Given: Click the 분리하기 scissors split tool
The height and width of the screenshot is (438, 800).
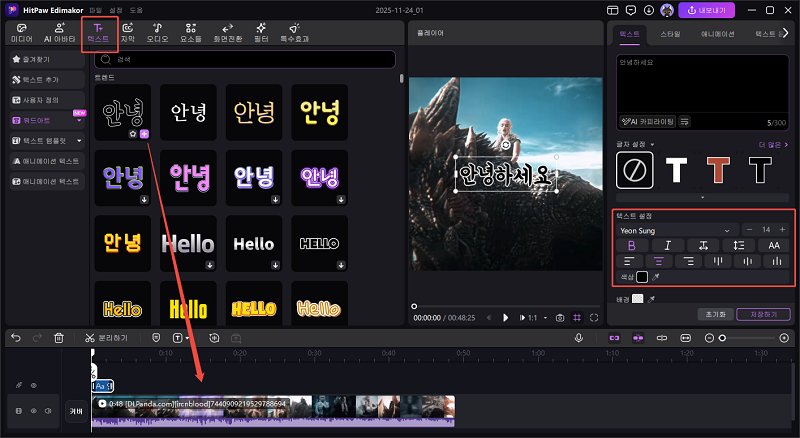Looking at the screenshot, I should point(106,338).
